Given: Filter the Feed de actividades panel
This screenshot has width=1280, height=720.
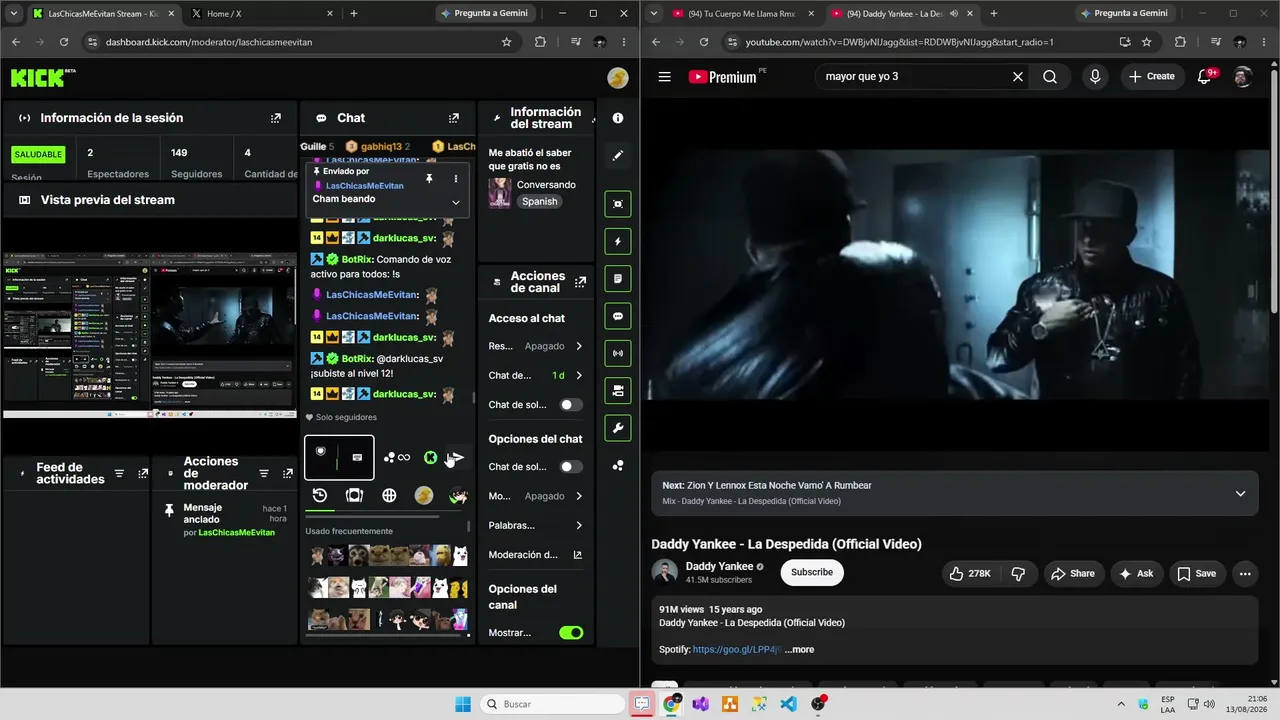Looking at the screenshot, I should [120, 474].
